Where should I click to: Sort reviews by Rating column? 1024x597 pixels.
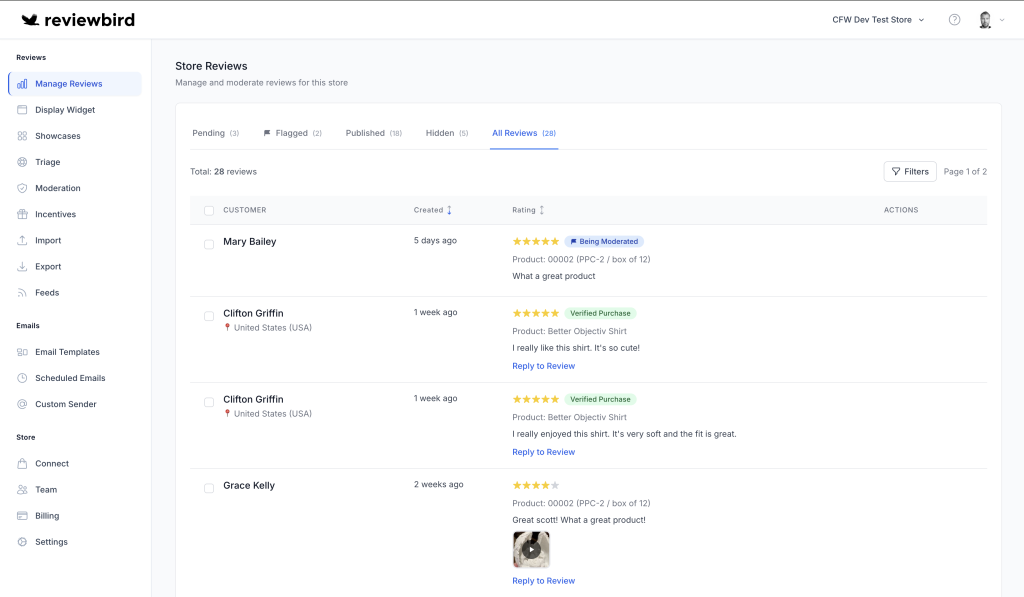coord(528,210)
